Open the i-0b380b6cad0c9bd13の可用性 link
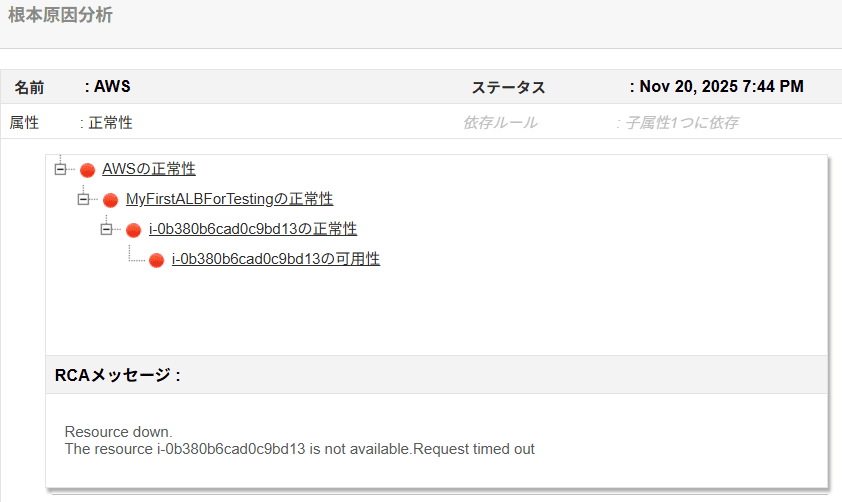 click(276, 259)
